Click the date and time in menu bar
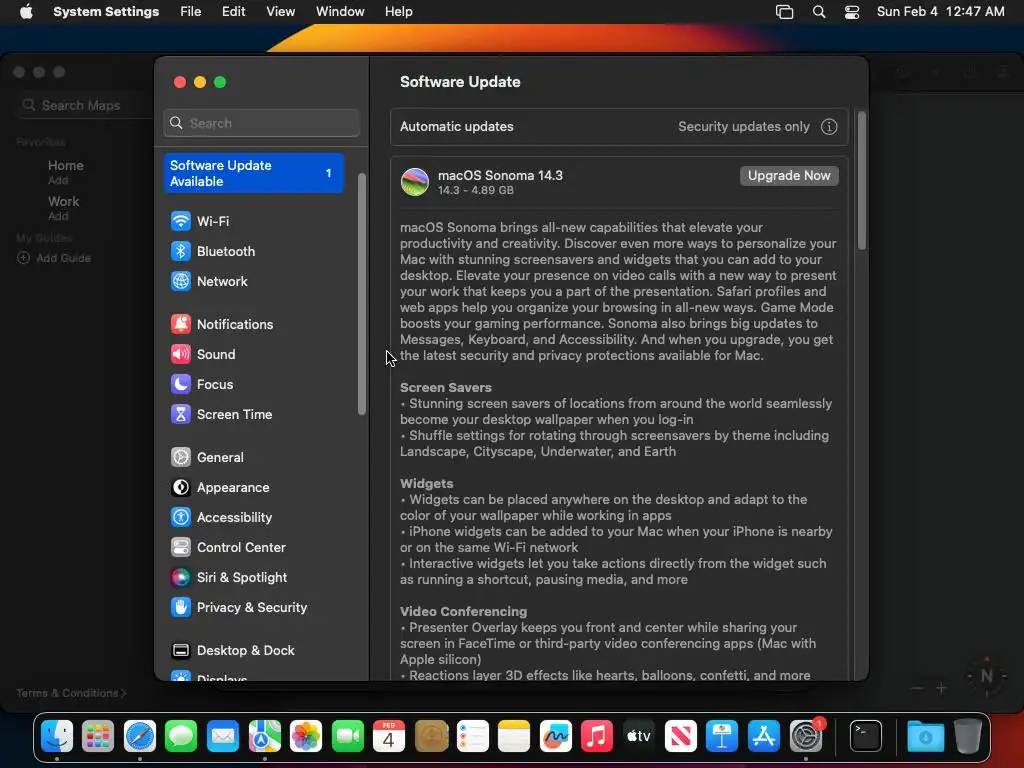 coord(940,12)
